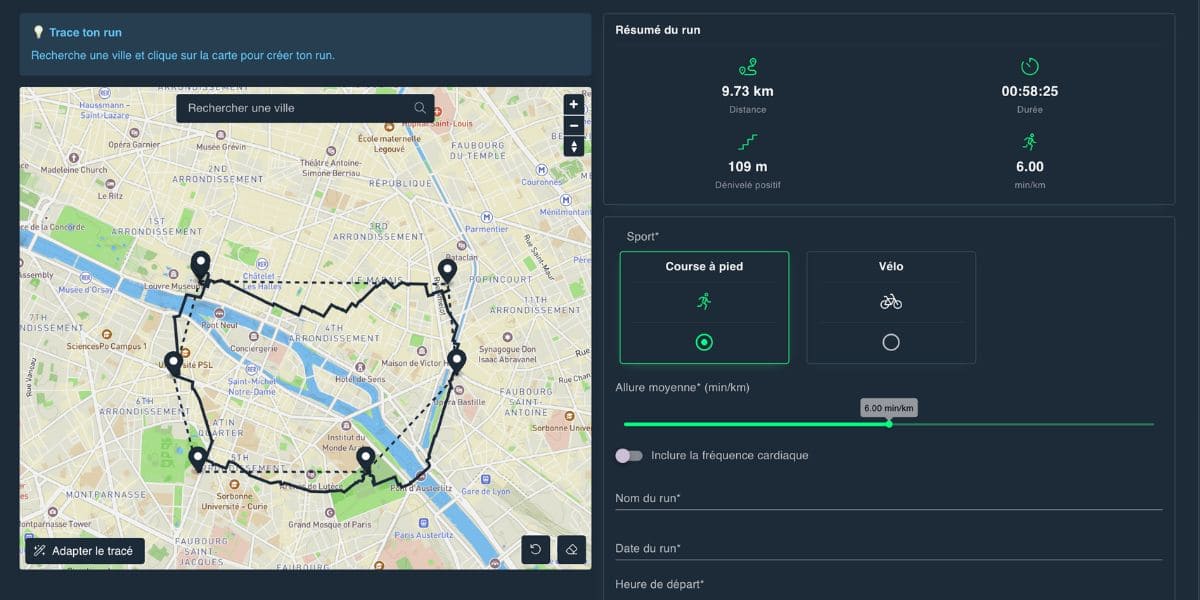Click the stairs icon above 109 m

[x=747, y=142]
